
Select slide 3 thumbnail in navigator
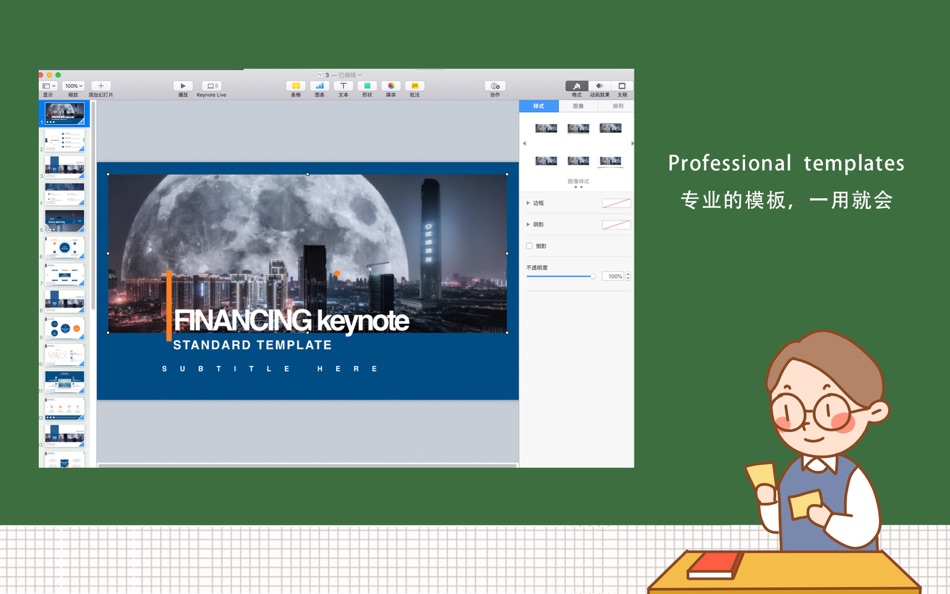[x=64, y=167]
